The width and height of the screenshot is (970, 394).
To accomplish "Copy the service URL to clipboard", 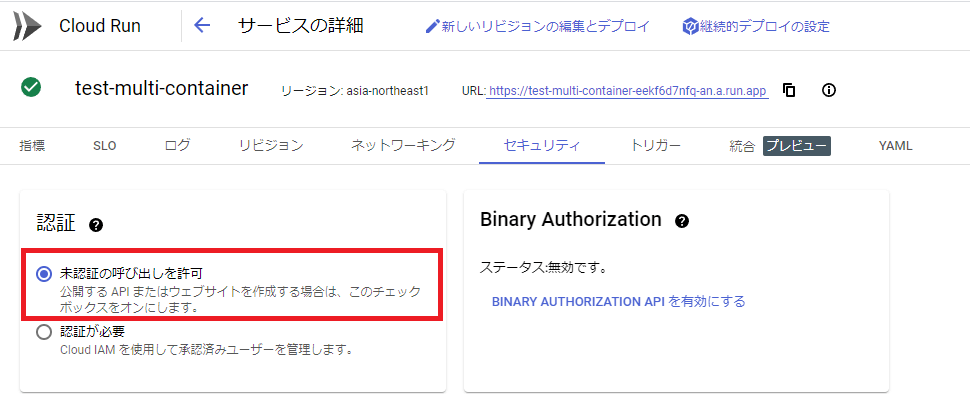I will [789, 90].
